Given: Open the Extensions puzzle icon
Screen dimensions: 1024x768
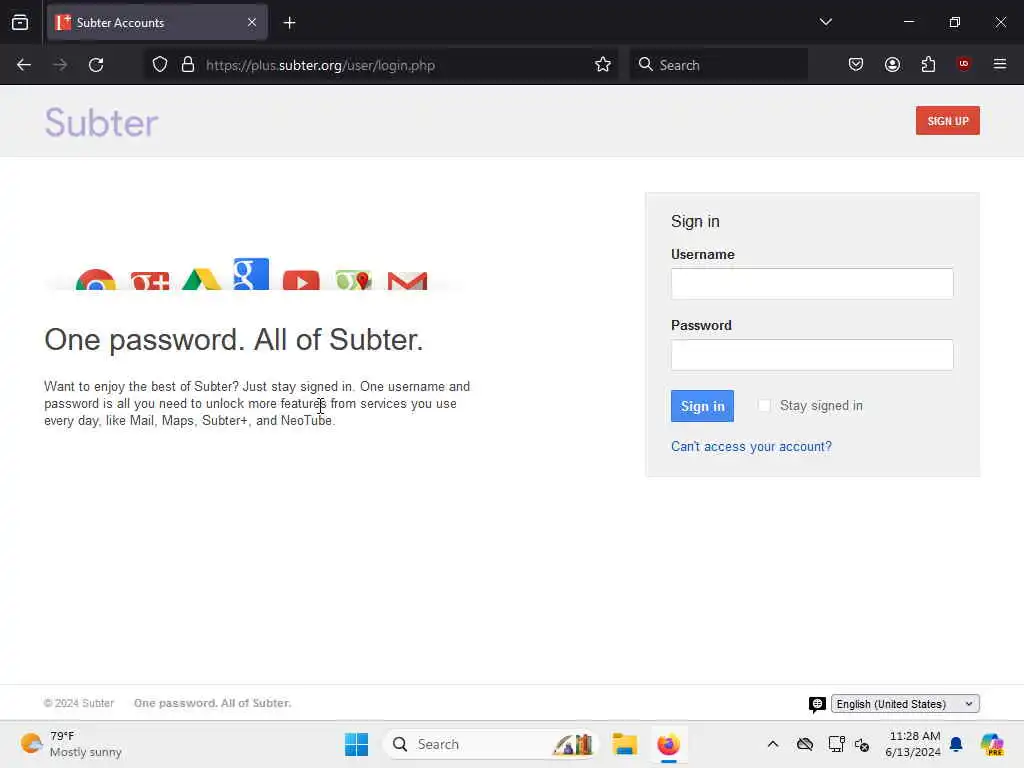Looking at the screenshot, I should [x=928, y=64].
